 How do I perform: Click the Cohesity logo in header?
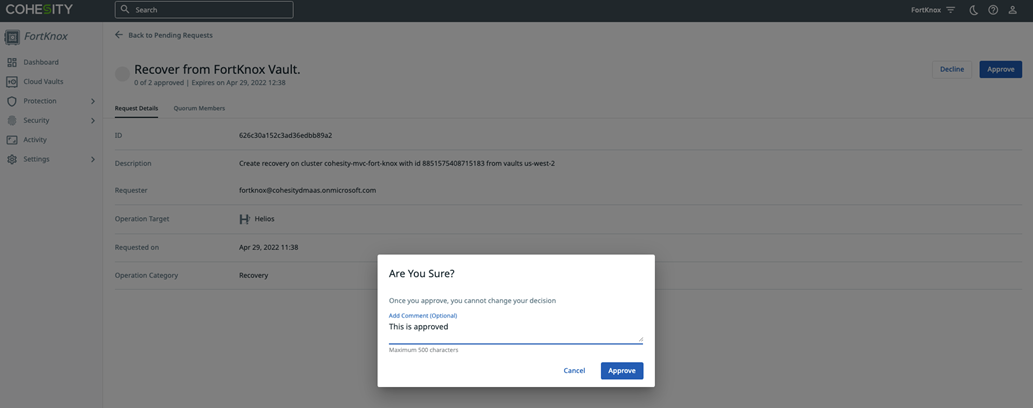pos(39,9)
